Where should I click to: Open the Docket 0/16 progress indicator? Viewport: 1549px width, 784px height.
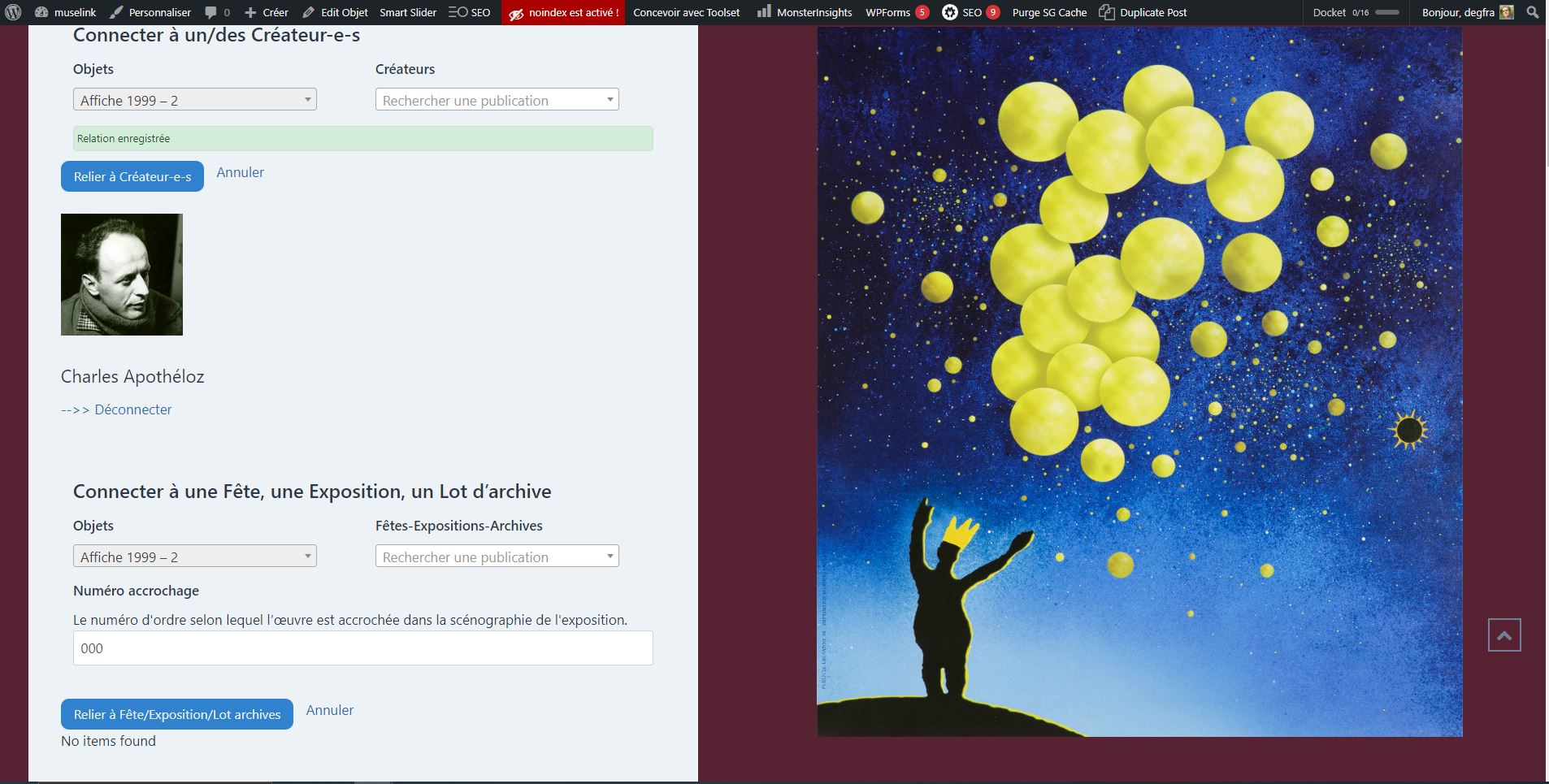[1356, 12]
